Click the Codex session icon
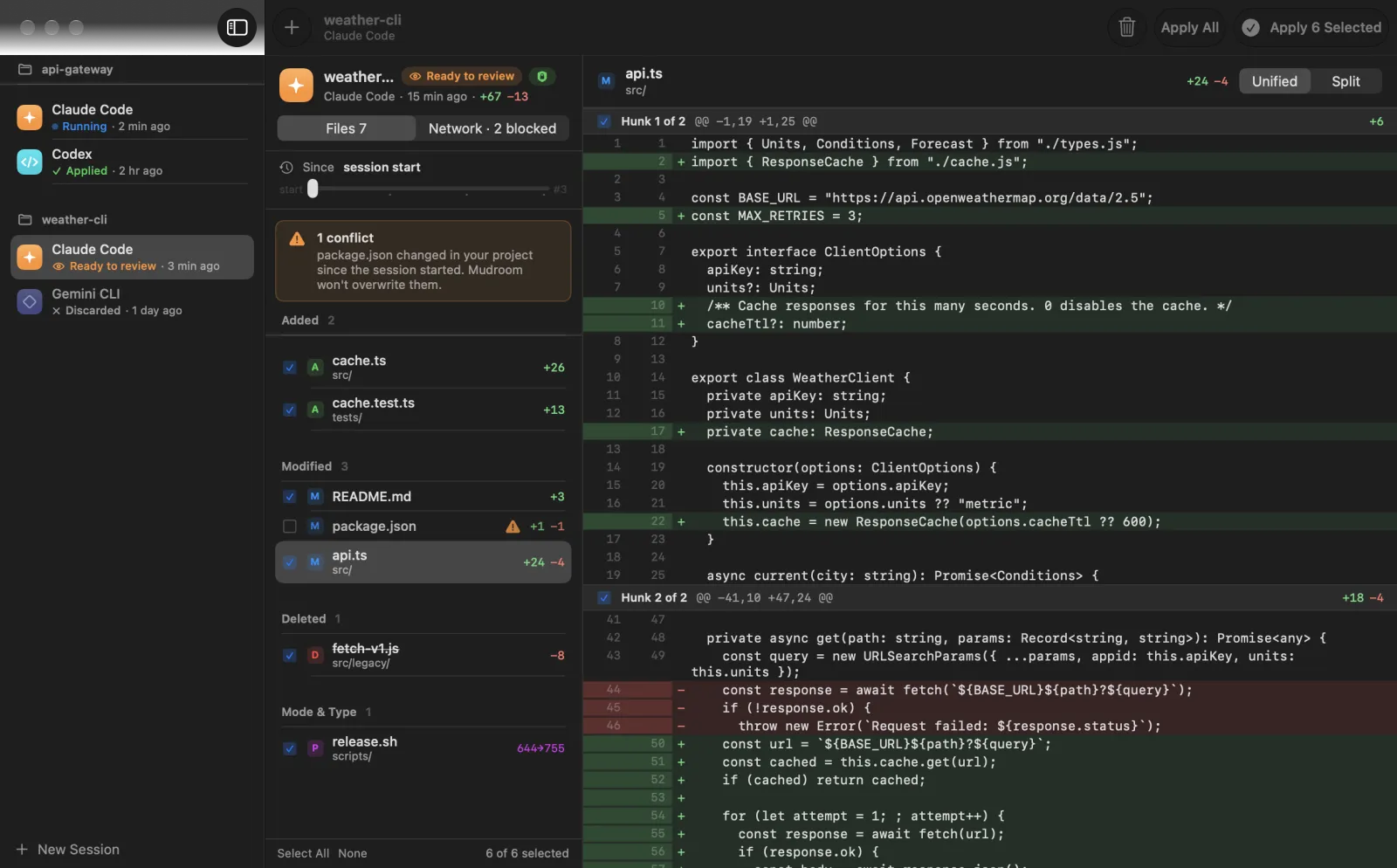 (30, 162)
